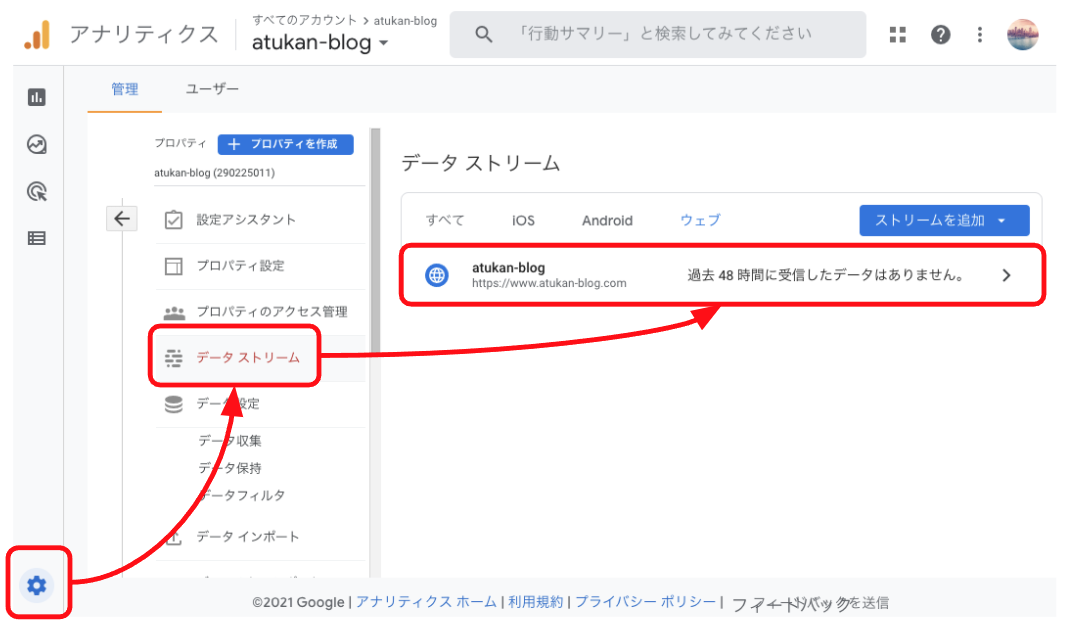Open the Advertising cursor icon in sidebar
Image resolution: width=1082 pixels, height=629 pixels.
point(37,191)
